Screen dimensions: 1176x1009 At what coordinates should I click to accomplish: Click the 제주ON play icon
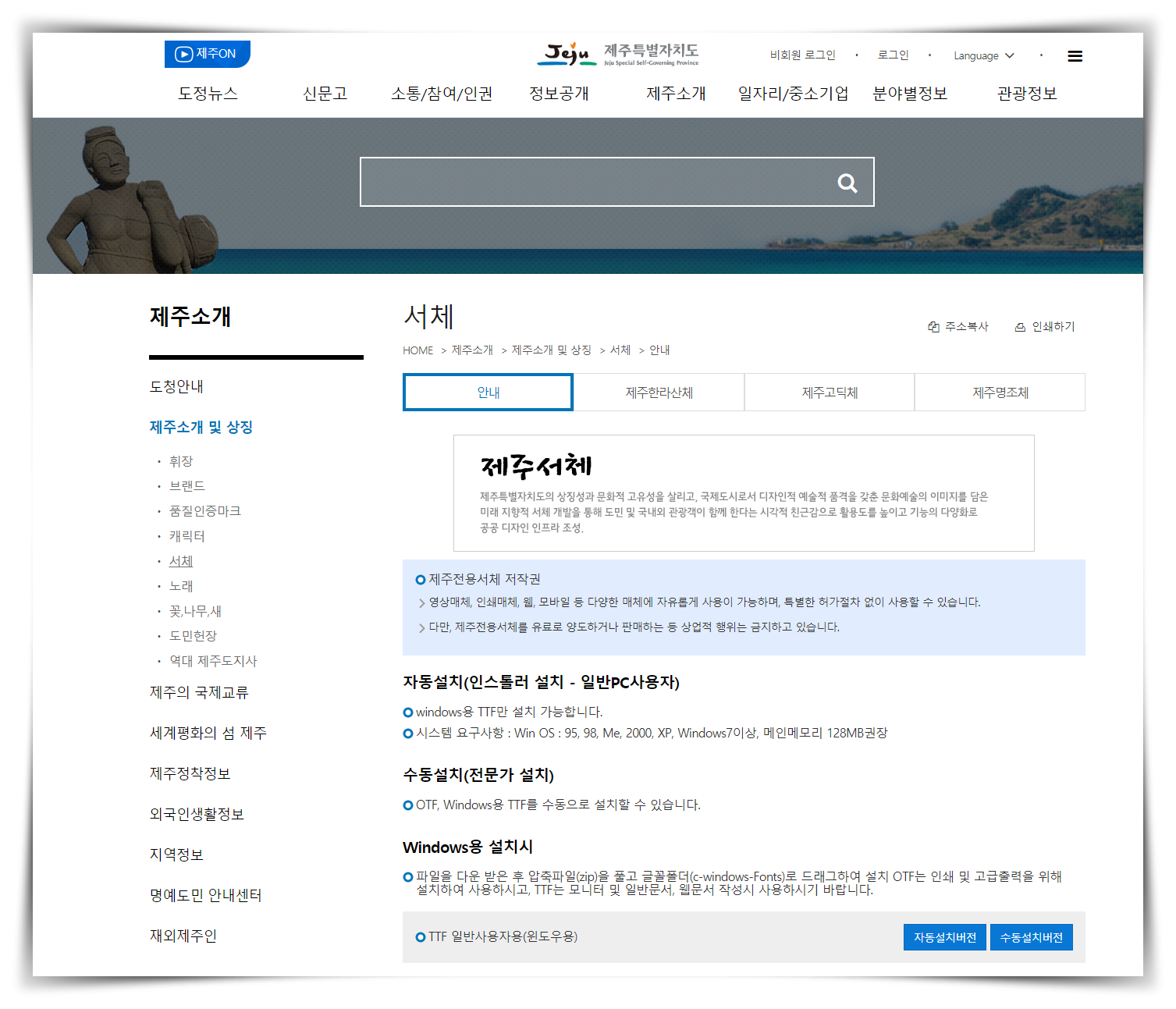(x=183, y=54)
